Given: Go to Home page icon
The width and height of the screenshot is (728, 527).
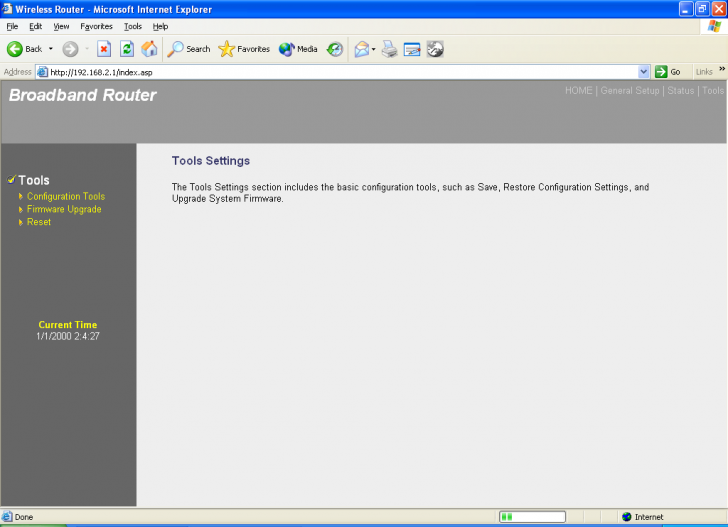Looking at the screenshot, I should (149, 49).
